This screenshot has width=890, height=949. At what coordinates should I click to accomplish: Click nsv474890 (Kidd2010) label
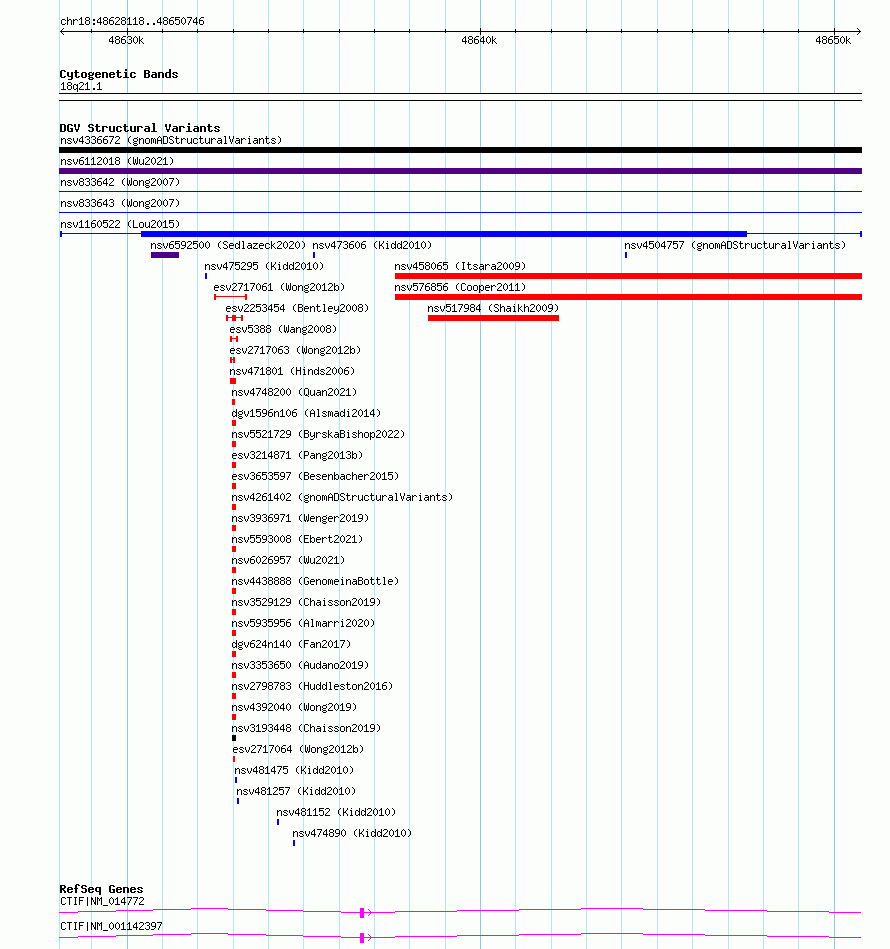tap(352, 833)
